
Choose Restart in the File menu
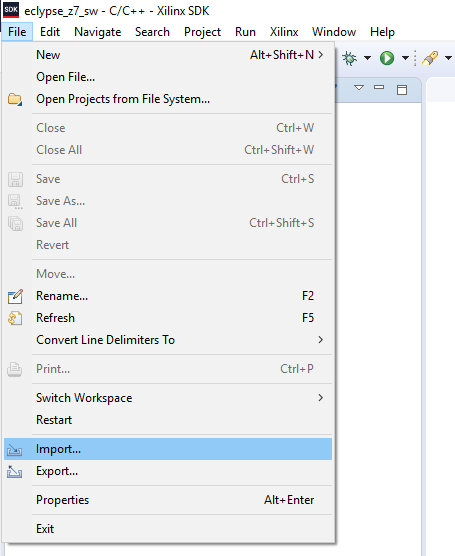click(x=168, y=420)
